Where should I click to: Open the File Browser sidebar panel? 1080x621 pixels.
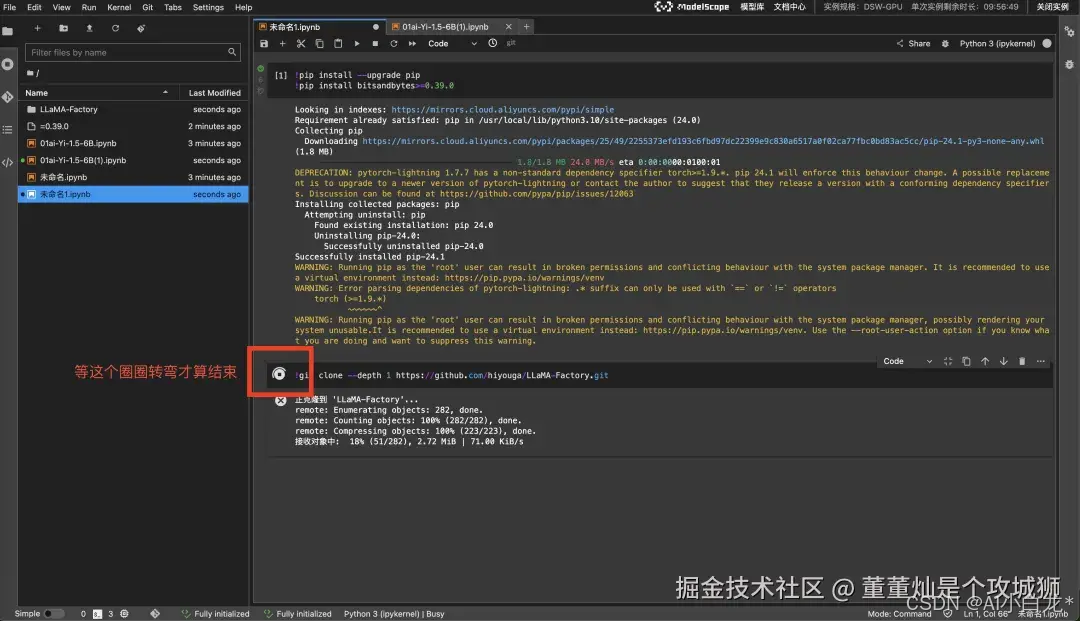[8, 31]
